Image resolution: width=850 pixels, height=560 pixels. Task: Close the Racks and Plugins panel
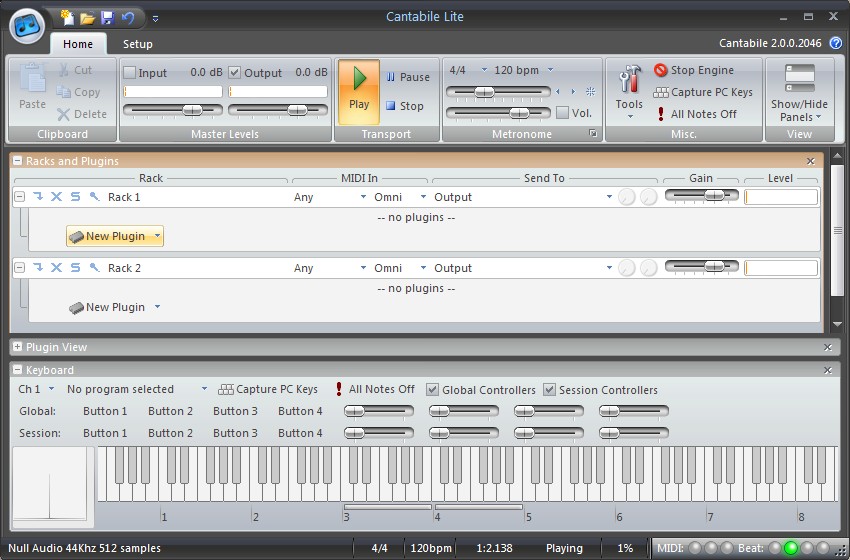click(x=810, y=161)
